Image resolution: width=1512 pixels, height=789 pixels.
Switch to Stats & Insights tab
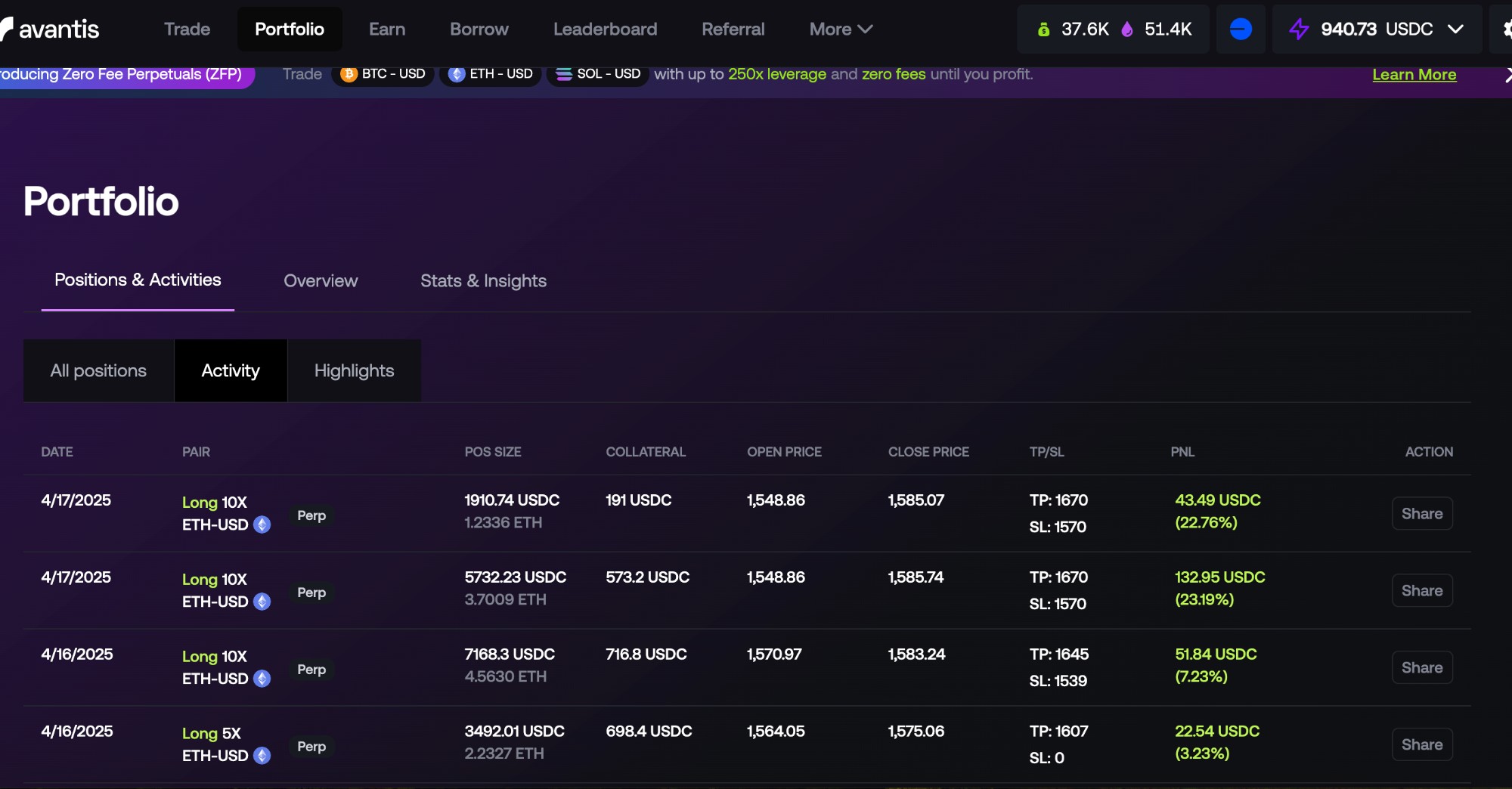(x=484, y=281)
